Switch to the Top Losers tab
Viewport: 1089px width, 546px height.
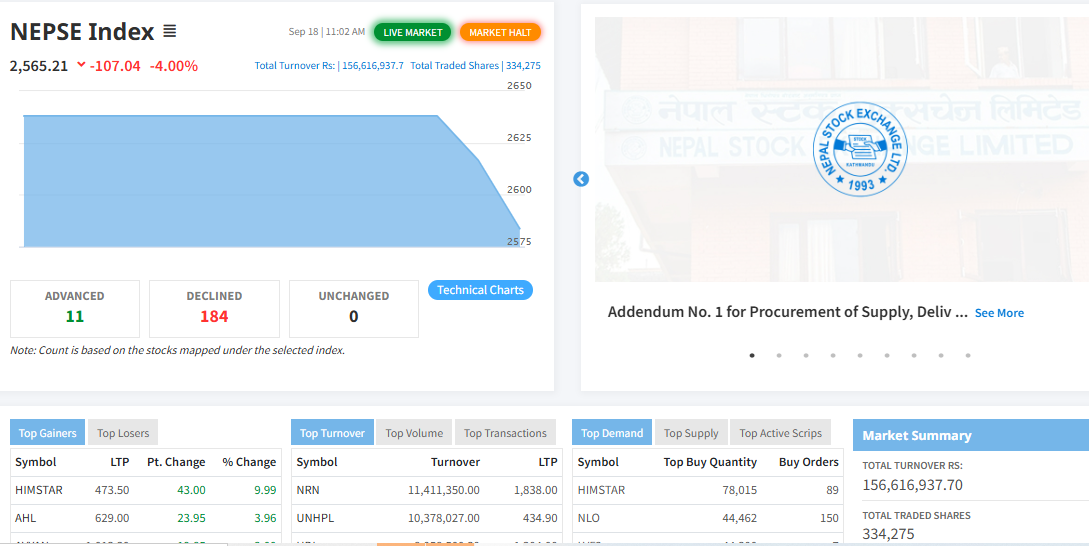coord(123,433)
